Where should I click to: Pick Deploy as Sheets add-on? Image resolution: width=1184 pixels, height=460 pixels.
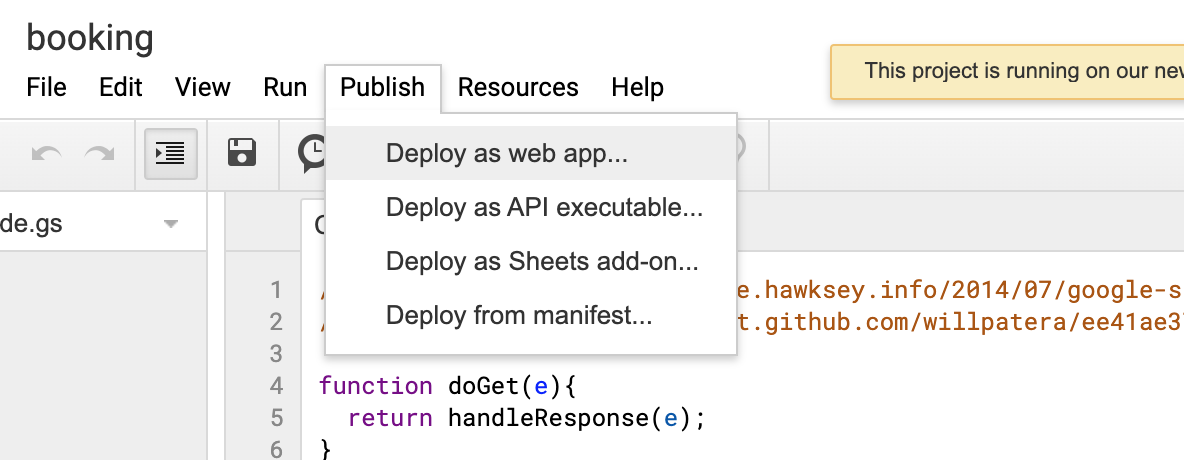(x=542, y=262)
